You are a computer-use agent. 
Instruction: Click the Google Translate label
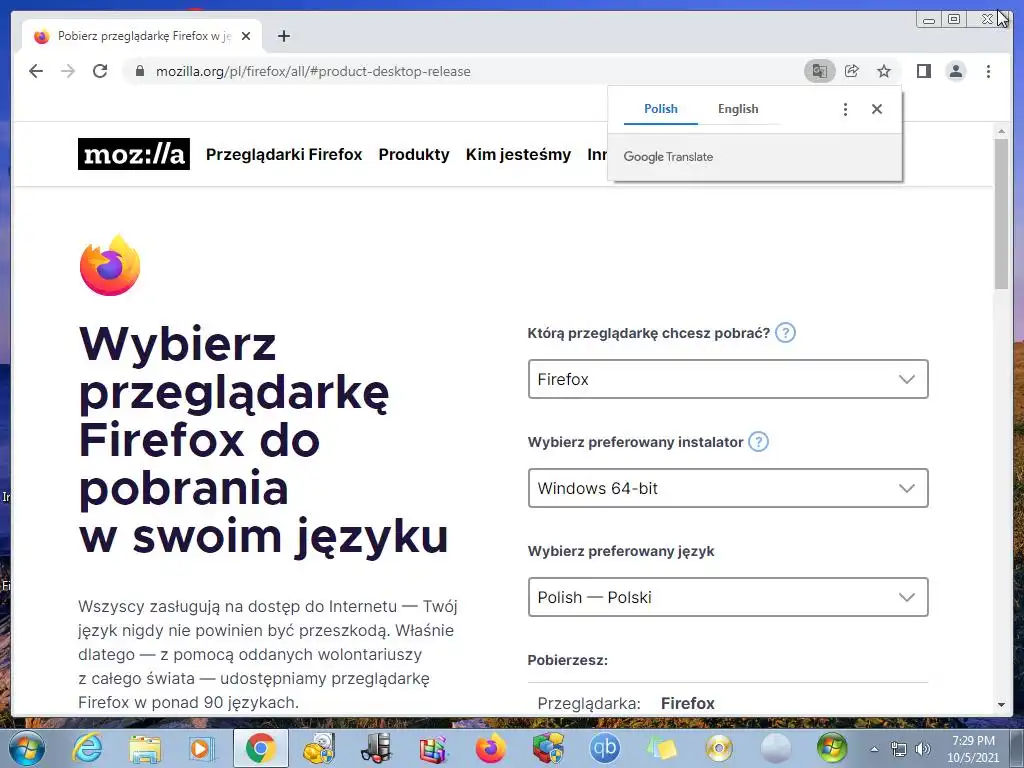668,157
